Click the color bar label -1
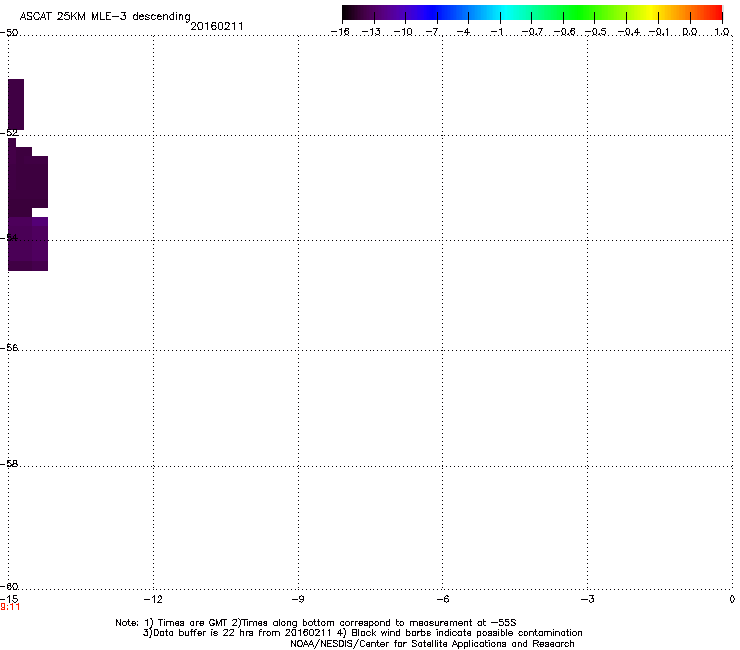Image resolution: width=740 pixels, height=650 pixels. tap(496, 32)
